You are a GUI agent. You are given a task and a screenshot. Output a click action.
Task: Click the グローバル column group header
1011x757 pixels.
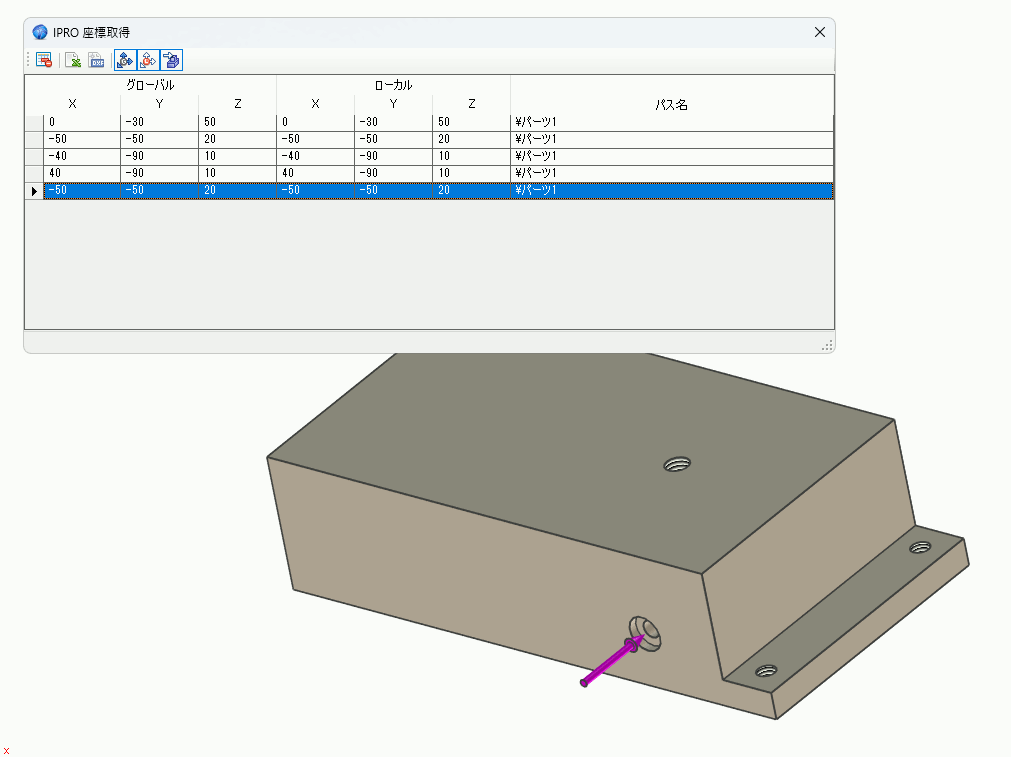tap(150, 85)
